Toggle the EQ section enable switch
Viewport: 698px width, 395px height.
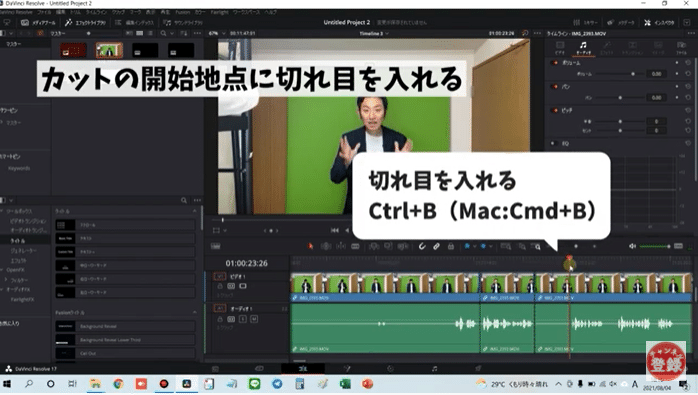click(x=554, y=143)
